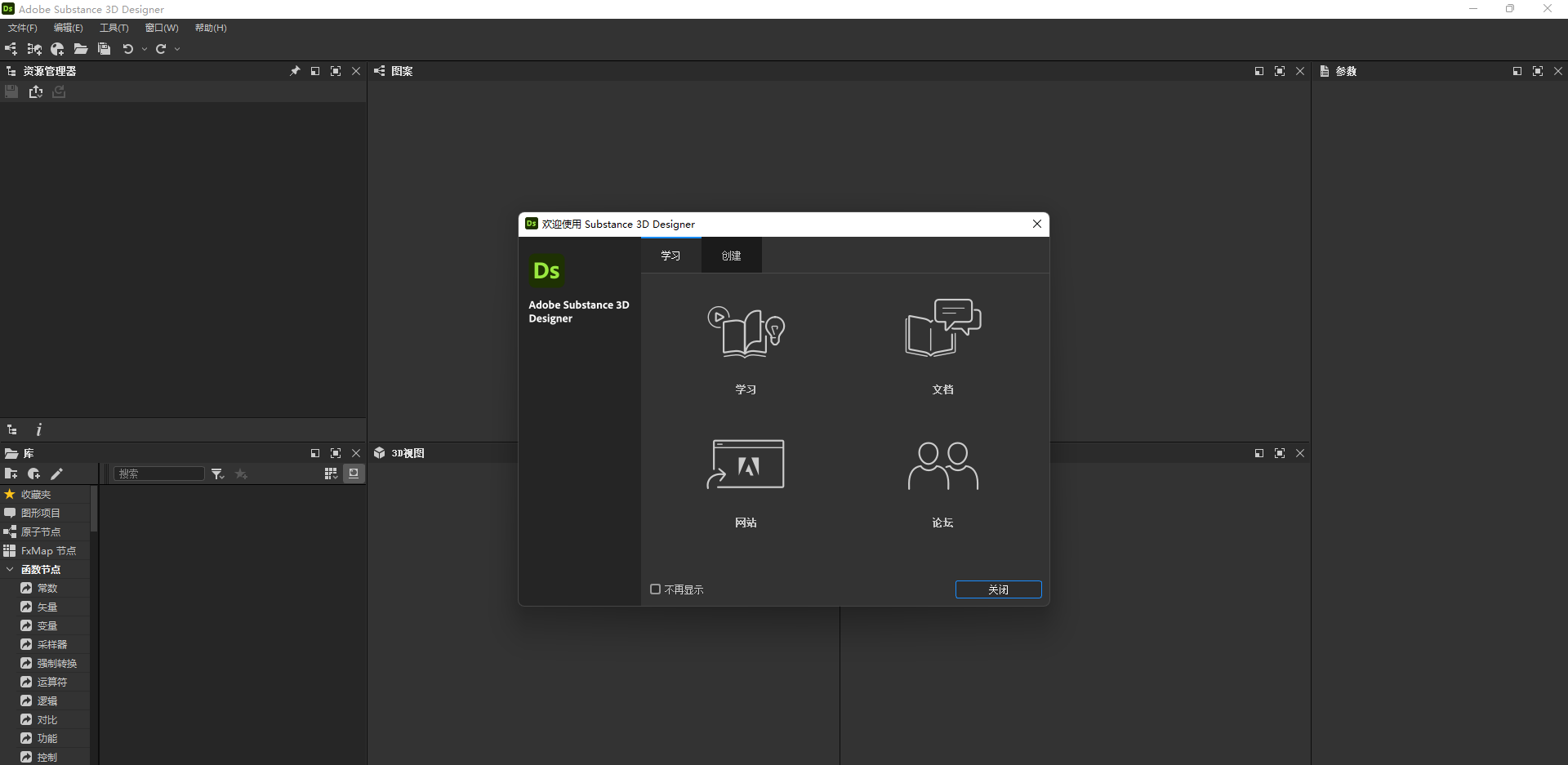Viewport: 1568px width, 765px height.
Task: Click the add folder icon in library
Action: coord(11,474)
